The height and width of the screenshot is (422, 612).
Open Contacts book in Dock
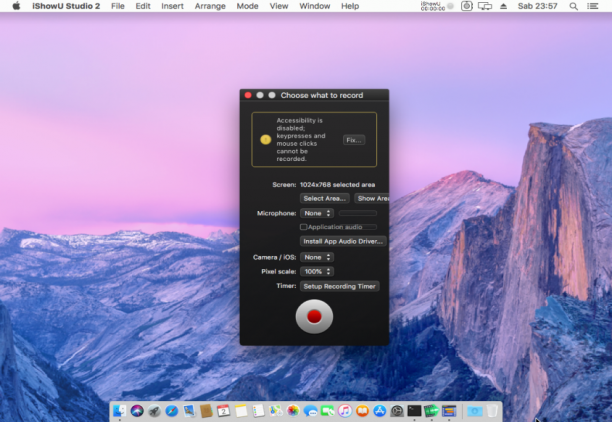pyautogui.click(x=206, y=411)
